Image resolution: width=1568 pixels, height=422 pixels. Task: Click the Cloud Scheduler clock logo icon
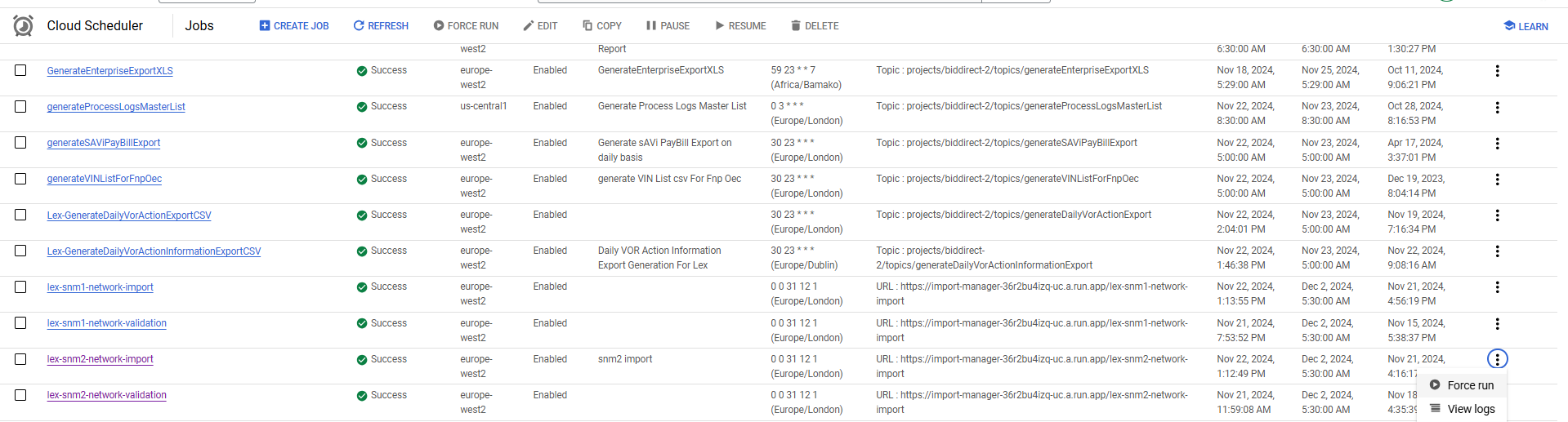[x=24, y=26]
